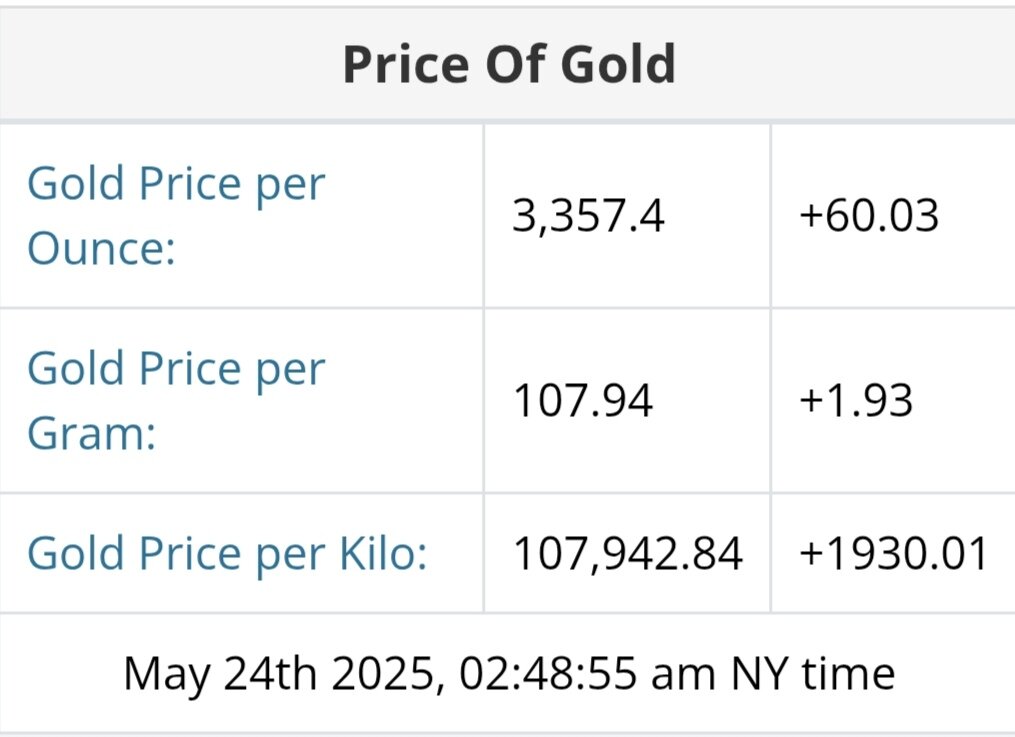This screenshot has width=1015, height=737.
Task: Open the Gold Price per Kilo link
Action: (227, 553)
